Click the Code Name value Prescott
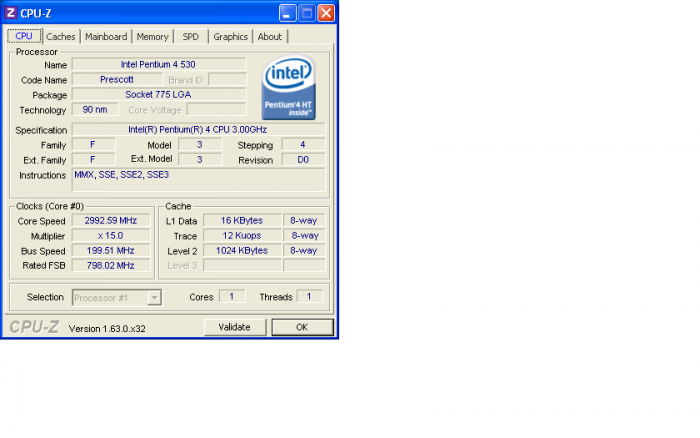The height and width of the screenshot is (438, 700). click(x=117, y=79)
